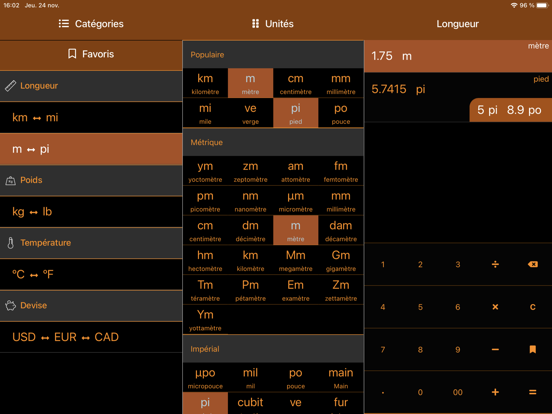
Task: Tap the divide operator key
Action: (x=495, y=264)
